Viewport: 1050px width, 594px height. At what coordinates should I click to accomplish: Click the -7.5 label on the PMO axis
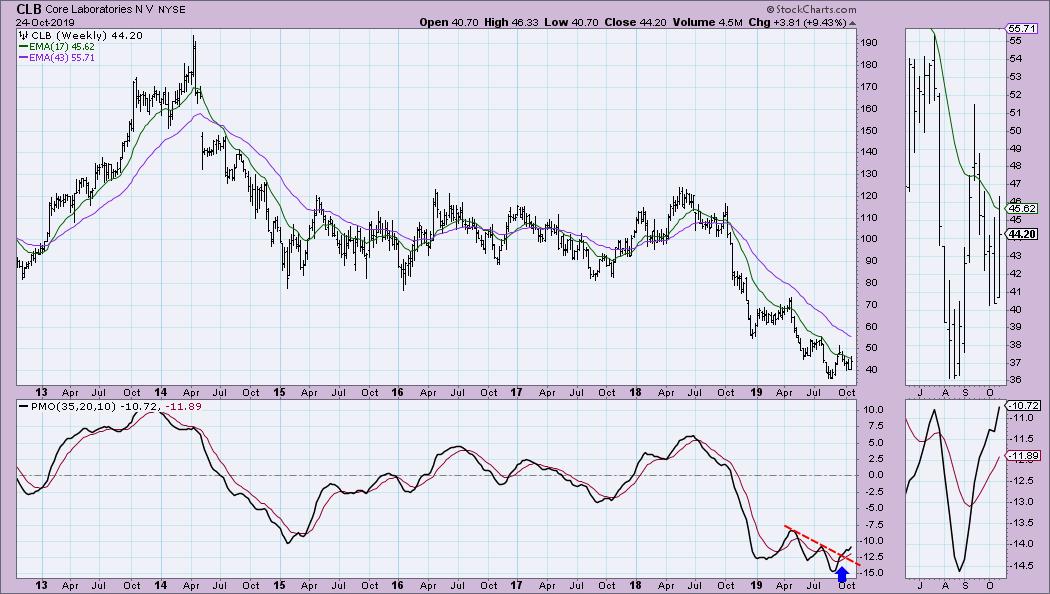[x=875, y=524]
